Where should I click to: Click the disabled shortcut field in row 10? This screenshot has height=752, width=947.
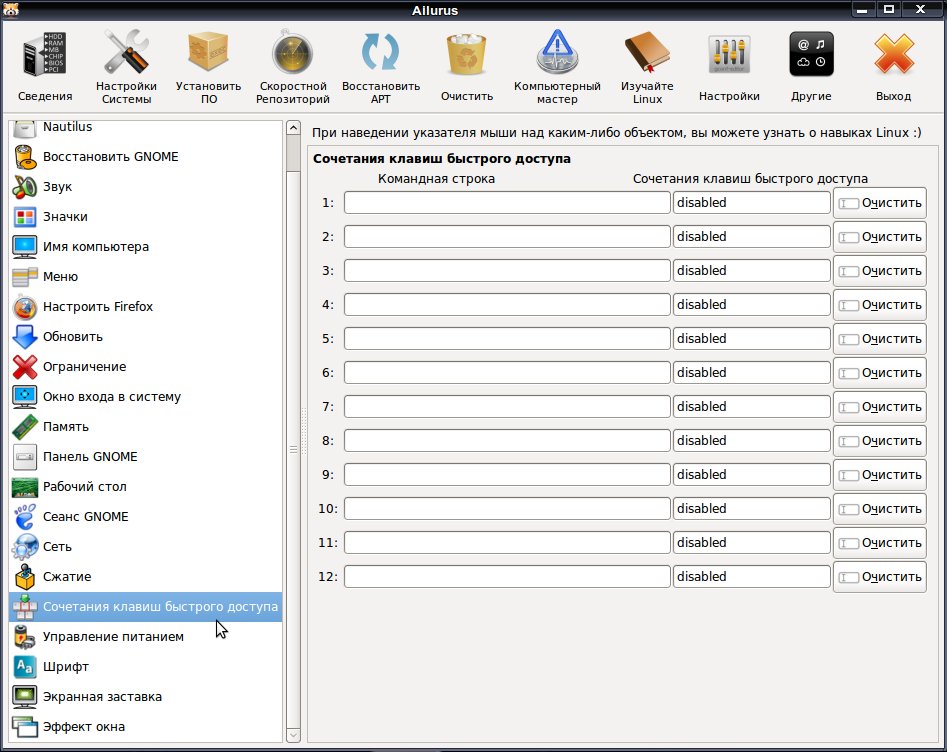(752, 509)
